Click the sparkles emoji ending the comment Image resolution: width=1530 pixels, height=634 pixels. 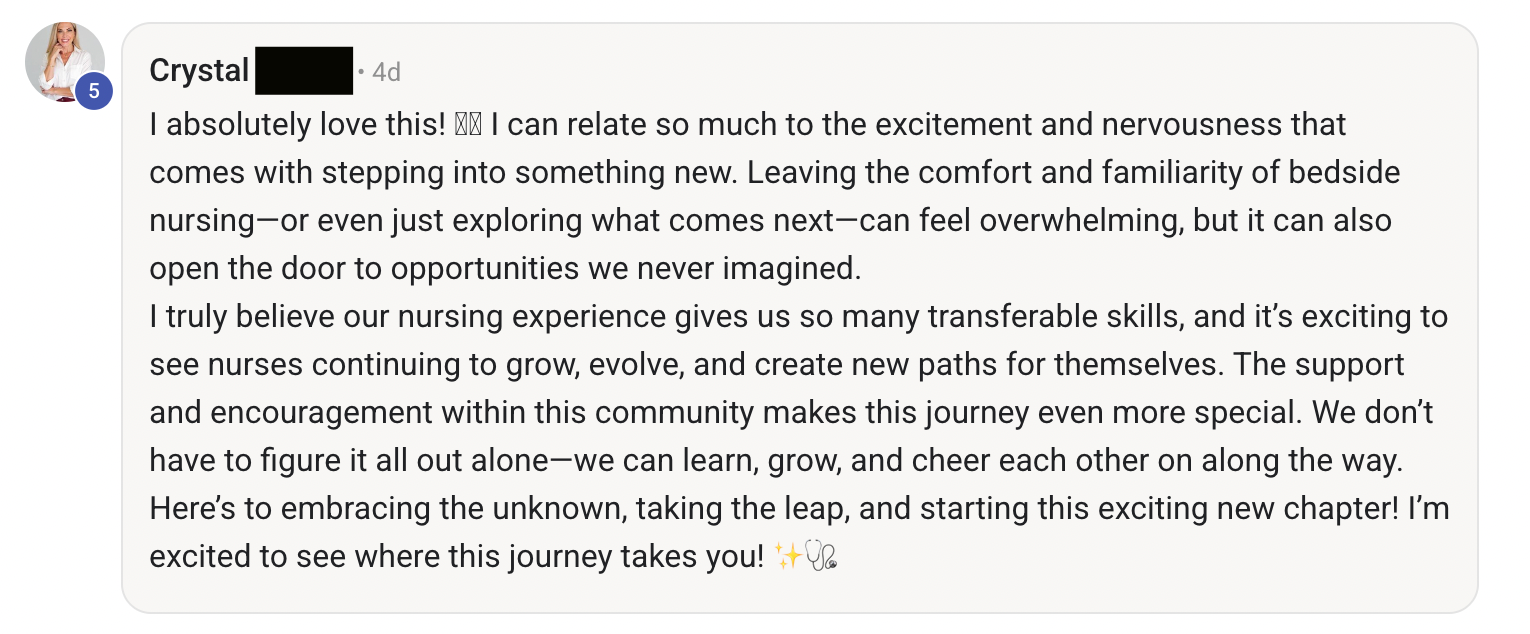pos(787,557)
